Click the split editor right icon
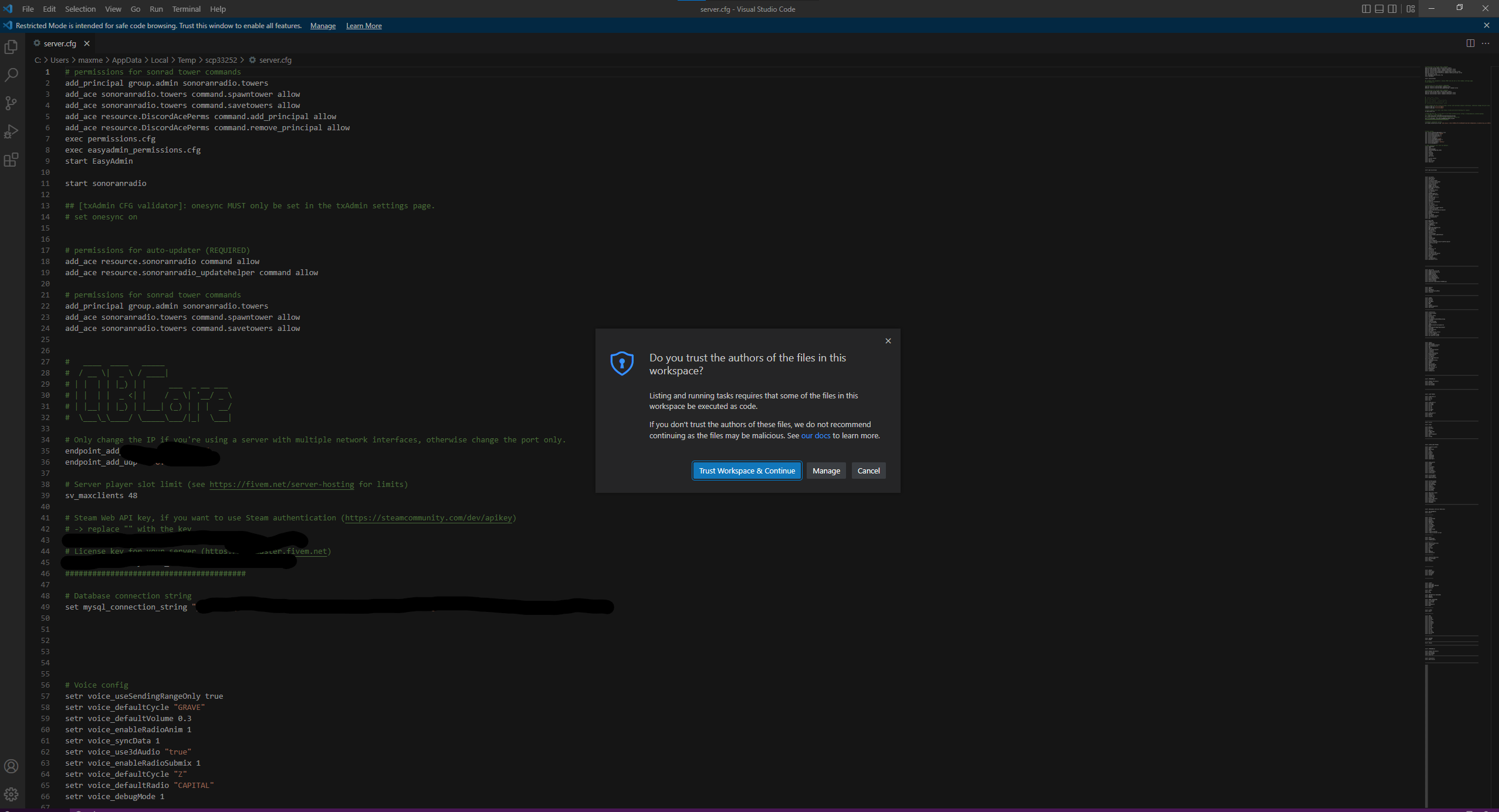 1470,43
